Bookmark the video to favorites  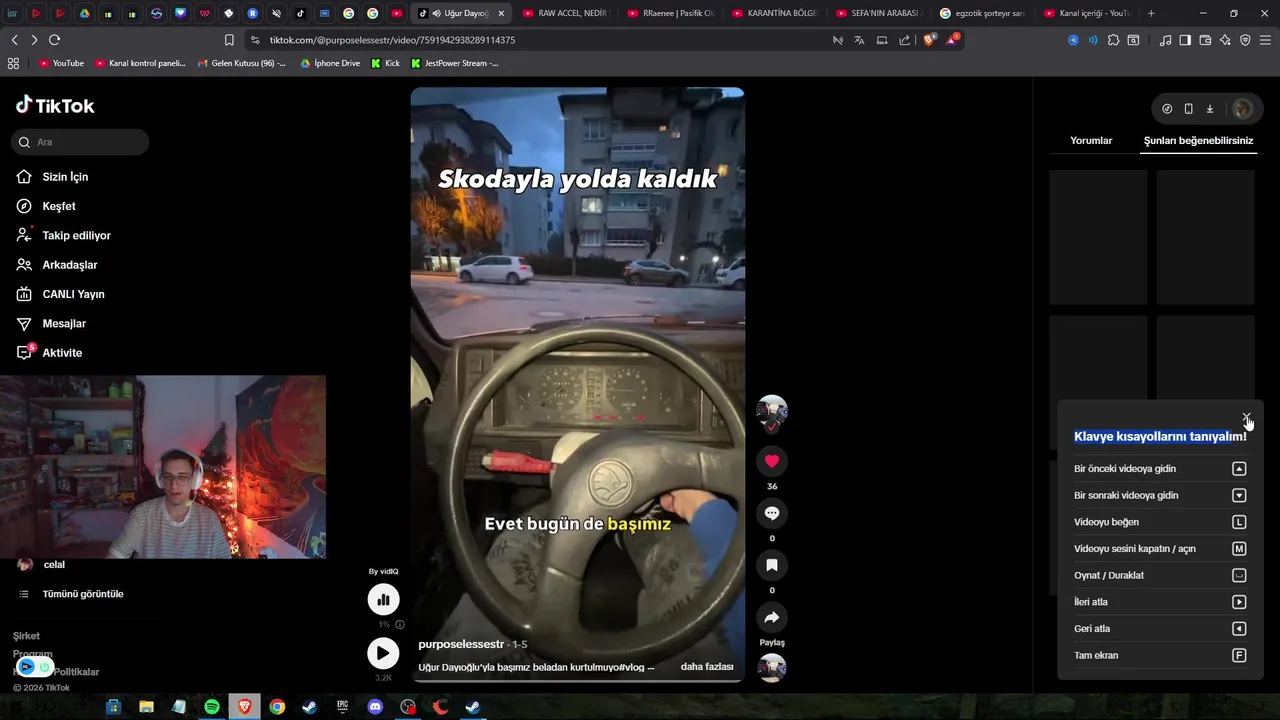pos(772,565)
